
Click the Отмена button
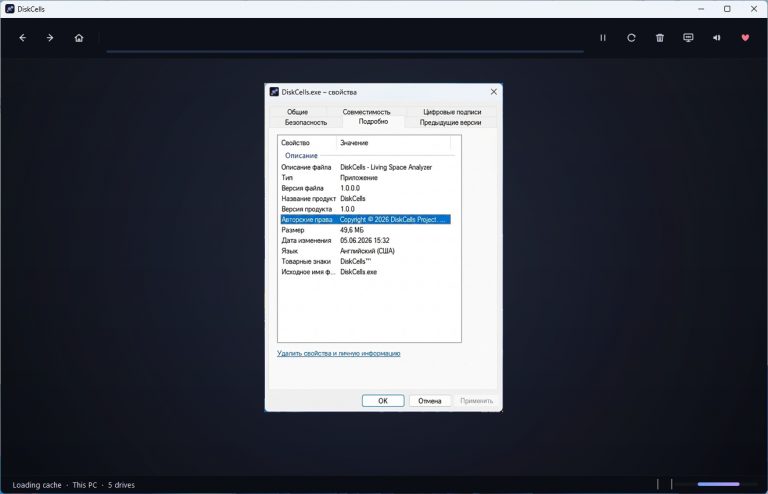[x=430, y=400]
